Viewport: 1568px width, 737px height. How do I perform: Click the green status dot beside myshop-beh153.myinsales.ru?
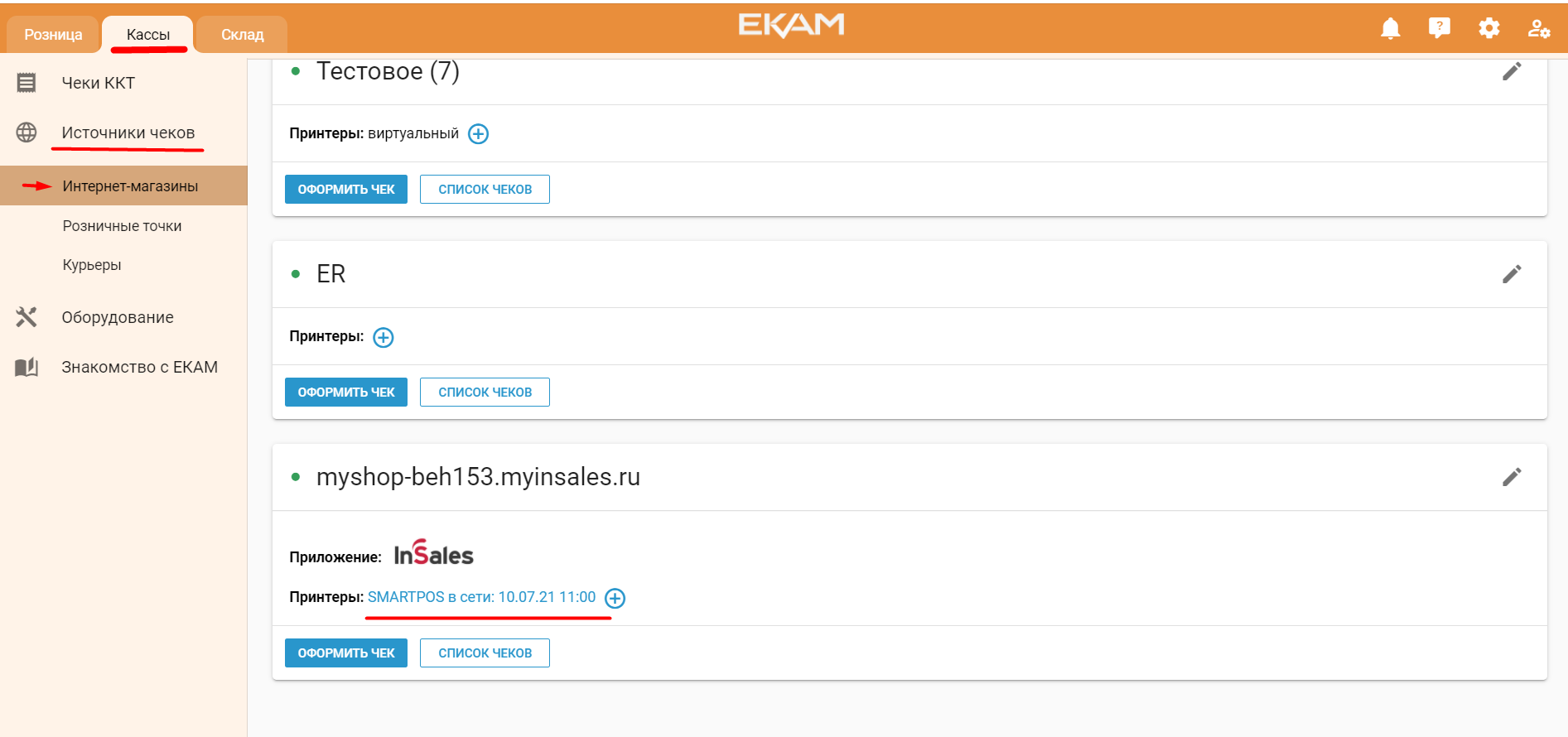pyautogui.click(x=296, y=477)
